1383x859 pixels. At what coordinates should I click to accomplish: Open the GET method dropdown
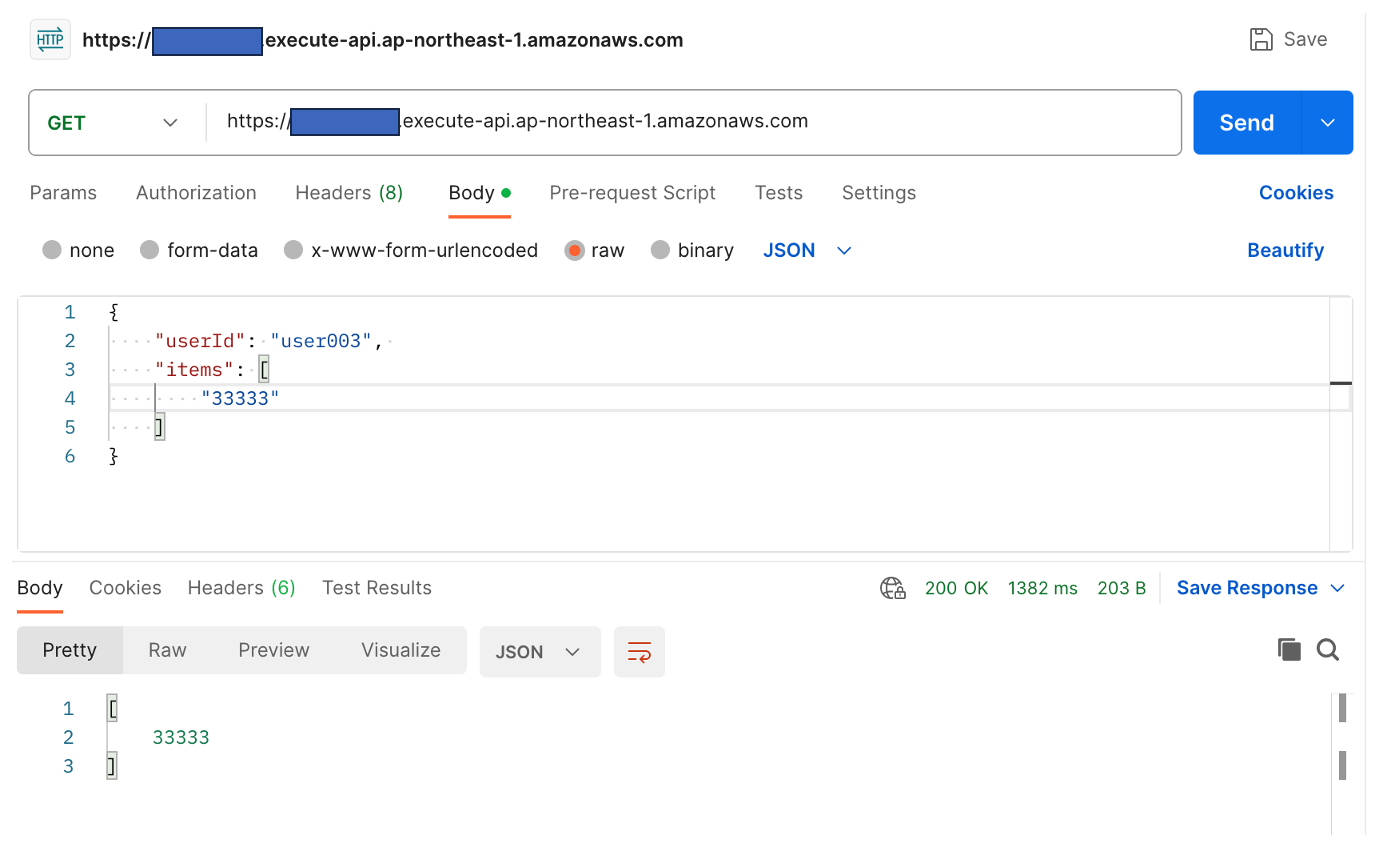tap(113, 123)
